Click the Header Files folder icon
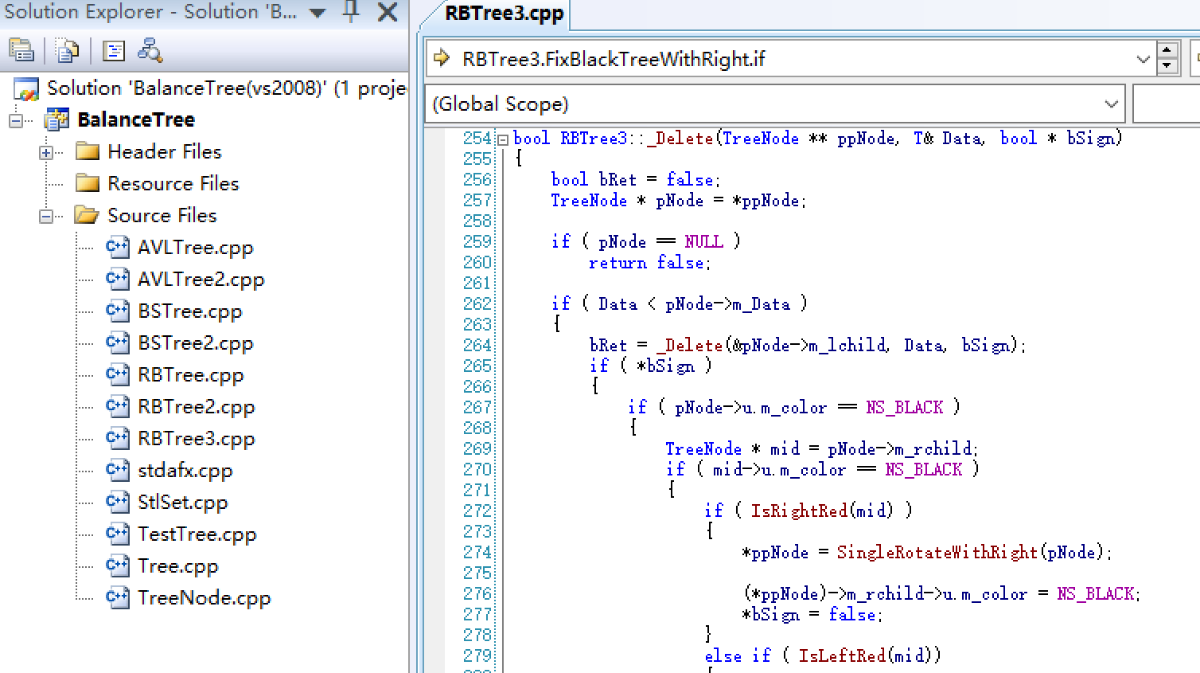The height and width of the screenshot is (673, 1200). click(x=88, y=152)
